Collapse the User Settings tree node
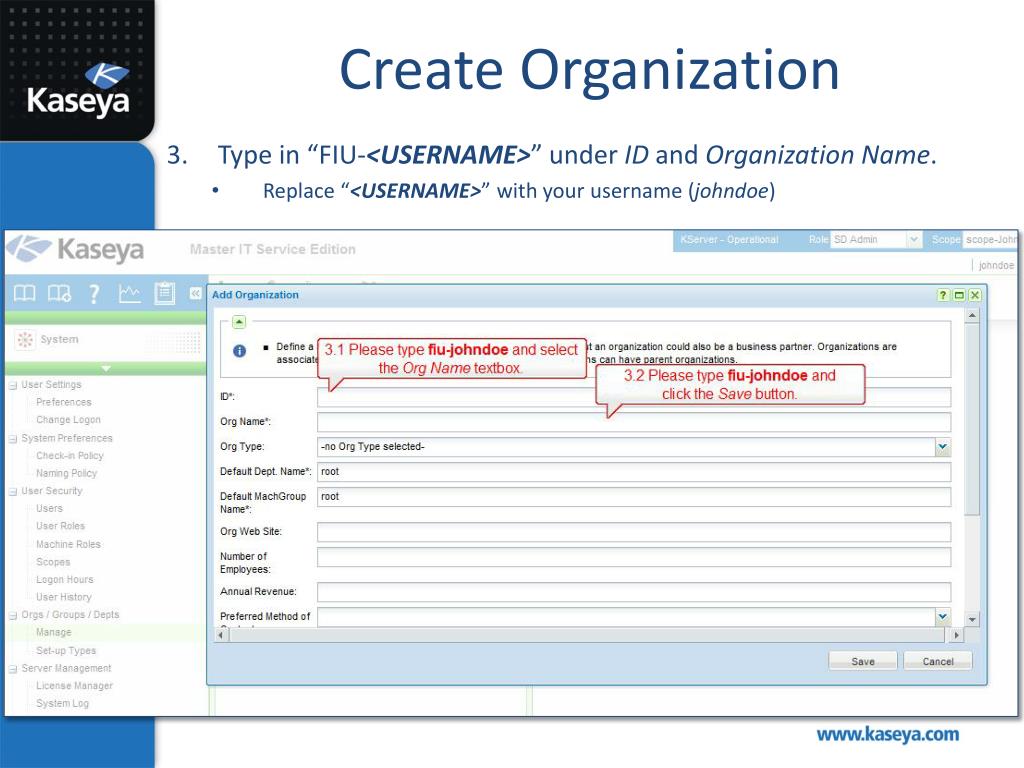The width and height of the screenshot is (1024, 768). [x=13, y=385]
